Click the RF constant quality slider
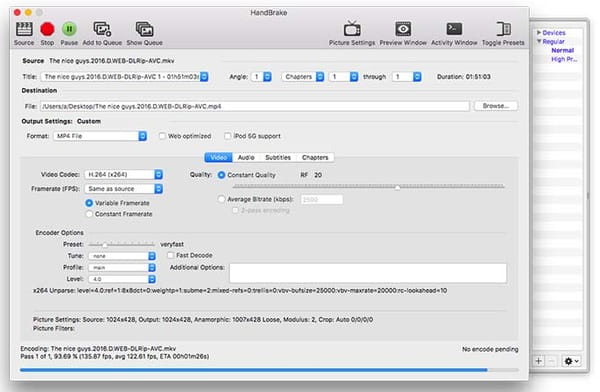 (368, 187)
